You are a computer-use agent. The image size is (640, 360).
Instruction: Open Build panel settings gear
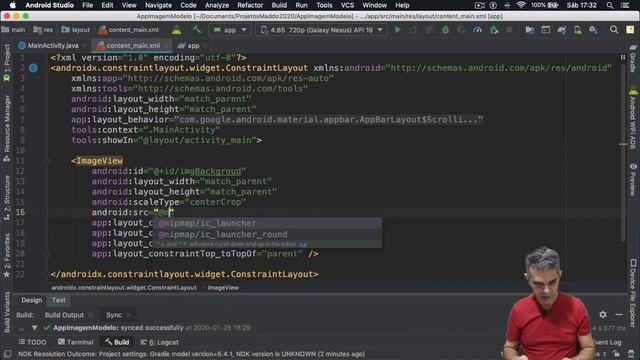tap(603, 314)
